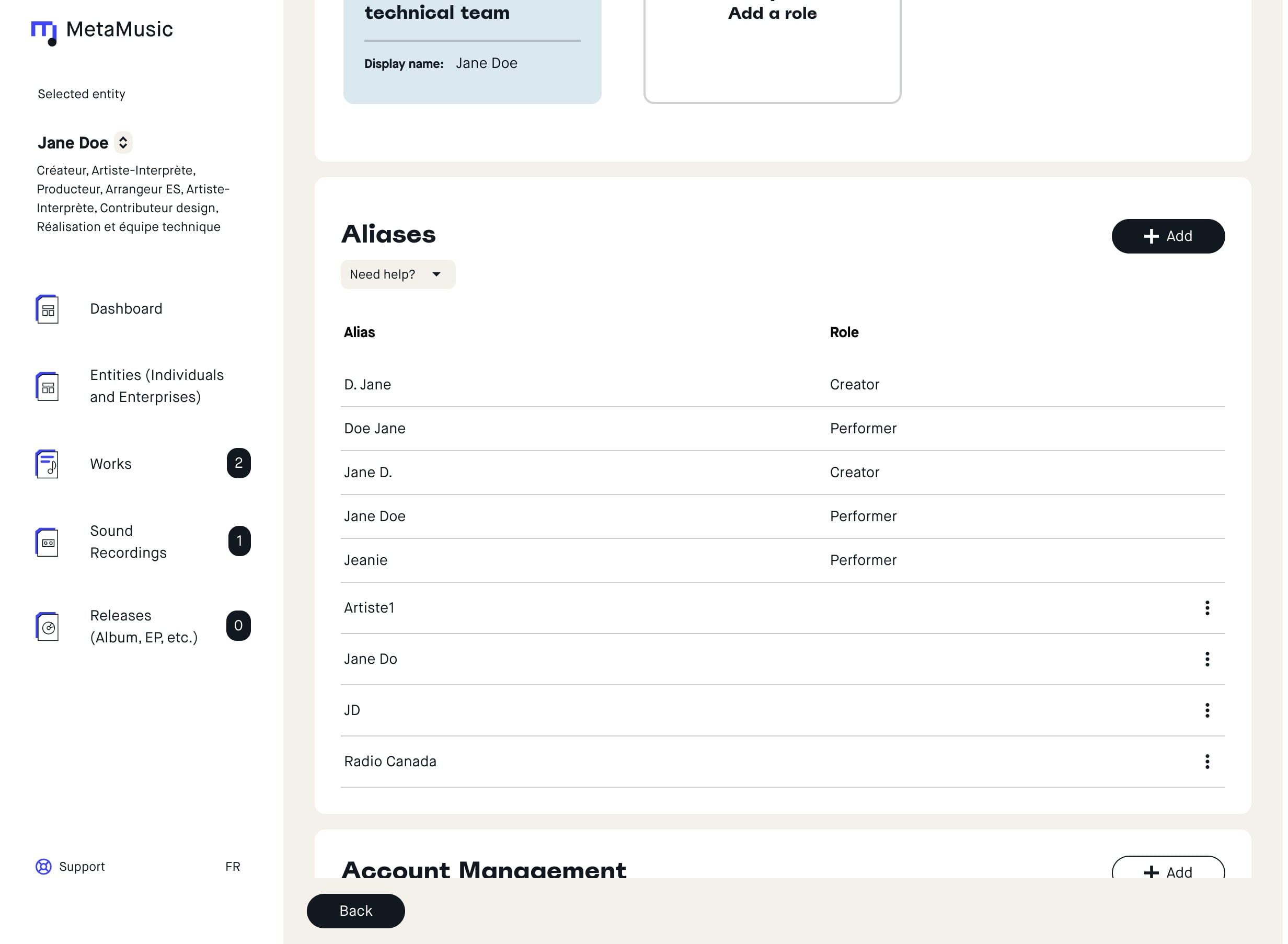The height and width of the screenshot is (944, 1288).
Task: Expand the Jane Doe entity selector
Action: coord(123,143)
